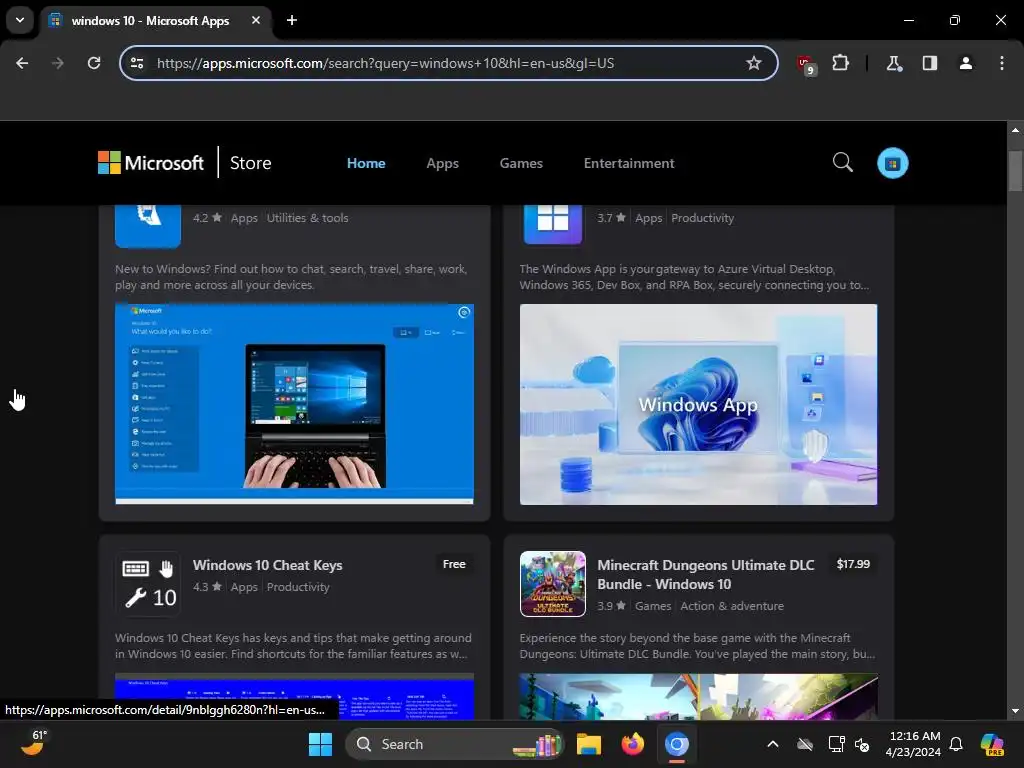Open Minecraft Dungeons Ultimate DLC Bundle title
Viewport: 1024px width, 768px height.
705,575
